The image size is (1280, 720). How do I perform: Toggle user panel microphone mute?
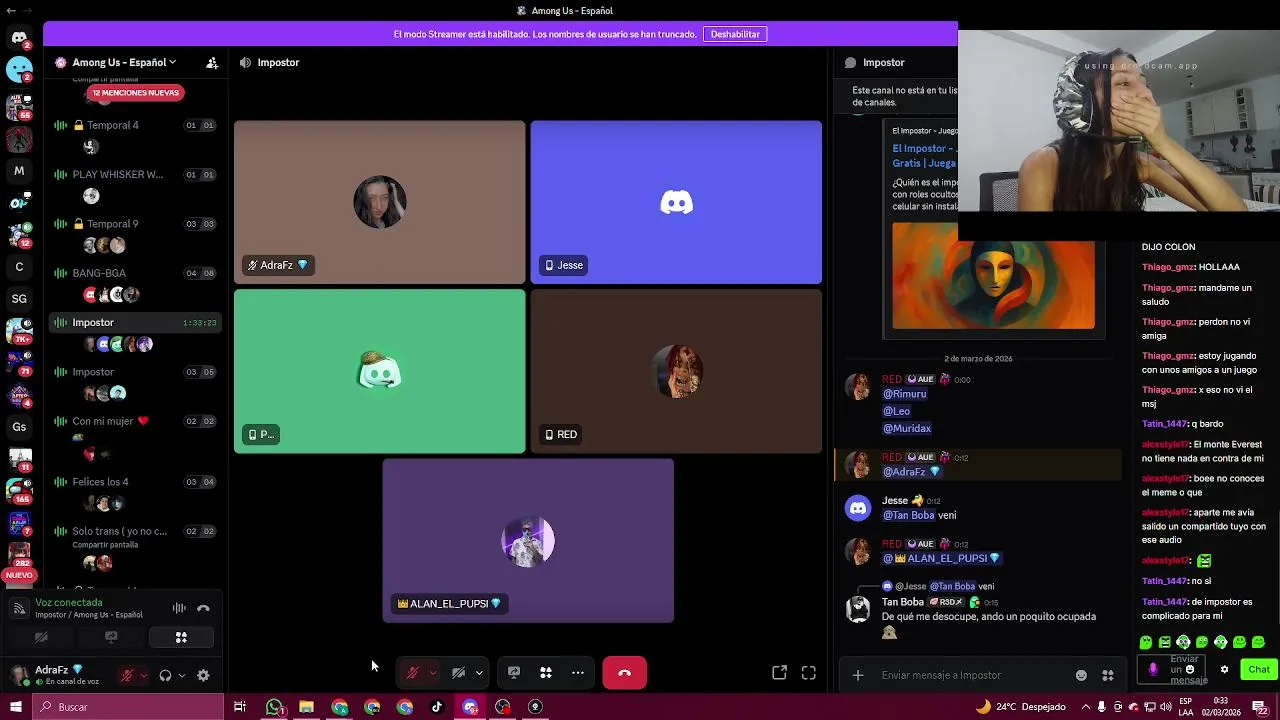(127, 675)
